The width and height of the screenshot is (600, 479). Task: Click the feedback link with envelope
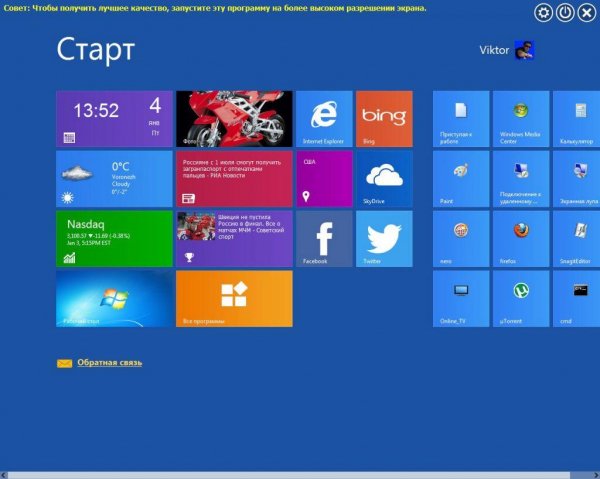(99, 363)
